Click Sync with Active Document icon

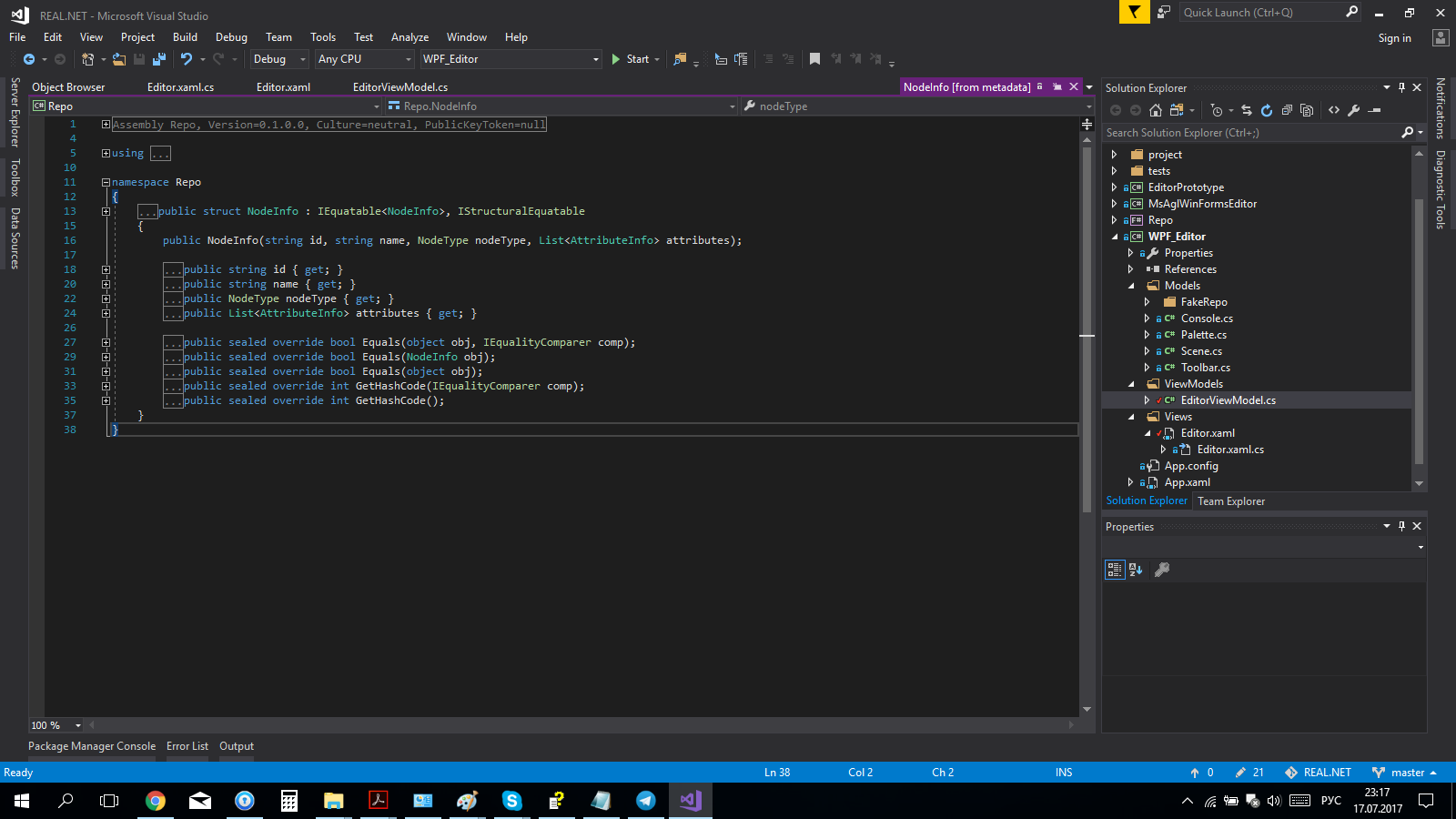tap(1247, 110)
